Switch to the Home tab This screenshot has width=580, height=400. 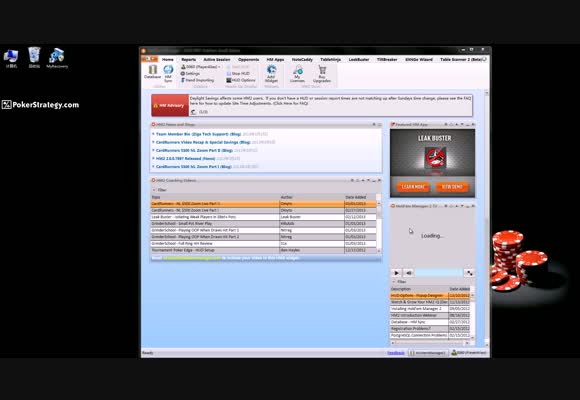pyautogui.click(x=168, y=59)
